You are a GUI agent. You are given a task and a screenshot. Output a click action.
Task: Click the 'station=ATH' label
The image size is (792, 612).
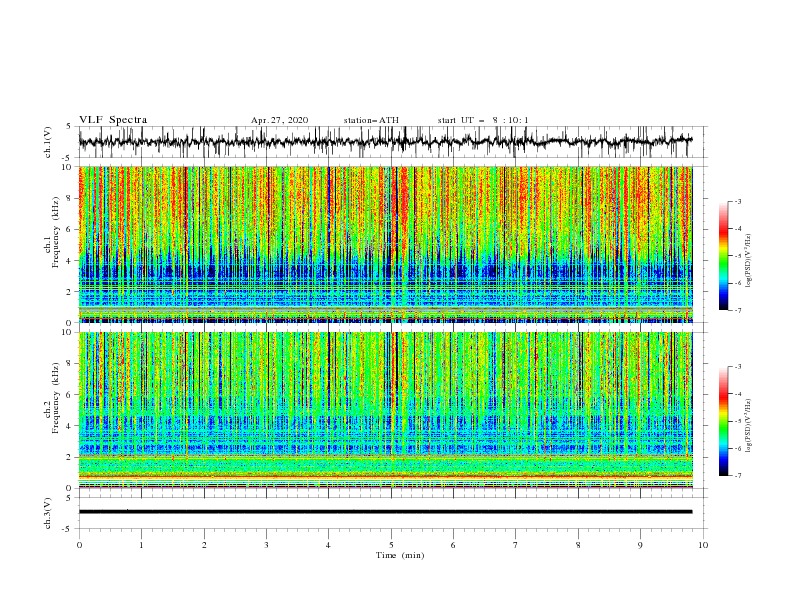coord(371,120)
